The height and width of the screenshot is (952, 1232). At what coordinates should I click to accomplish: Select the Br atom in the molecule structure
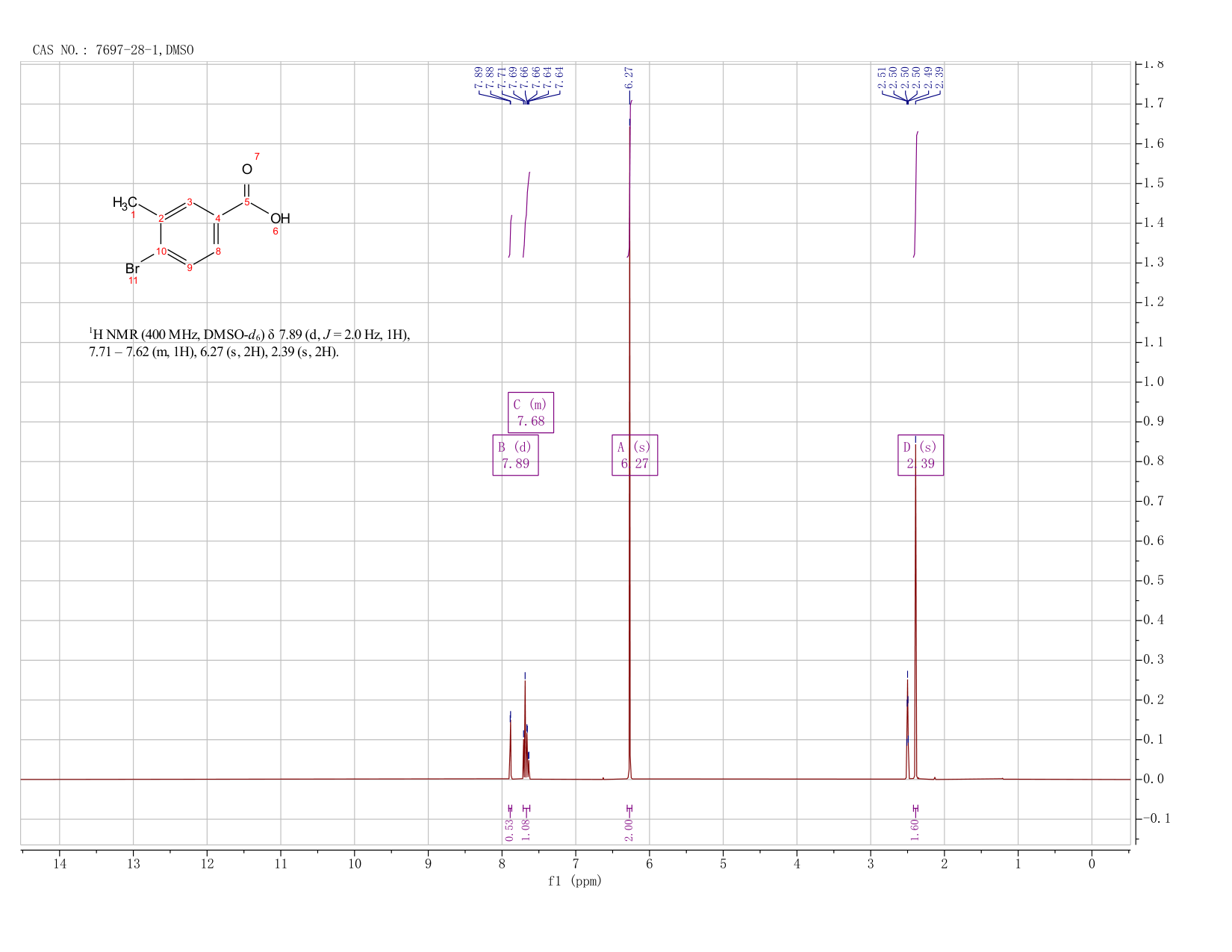[x=132, y=268]
